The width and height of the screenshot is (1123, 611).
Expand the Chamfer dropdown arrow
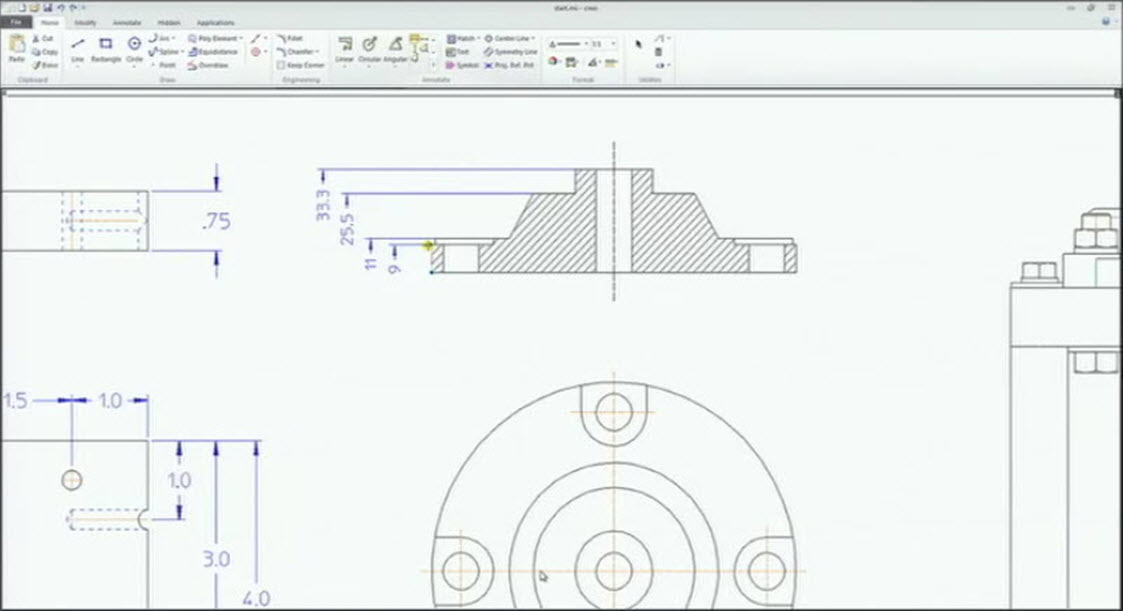tap(318, 52)
